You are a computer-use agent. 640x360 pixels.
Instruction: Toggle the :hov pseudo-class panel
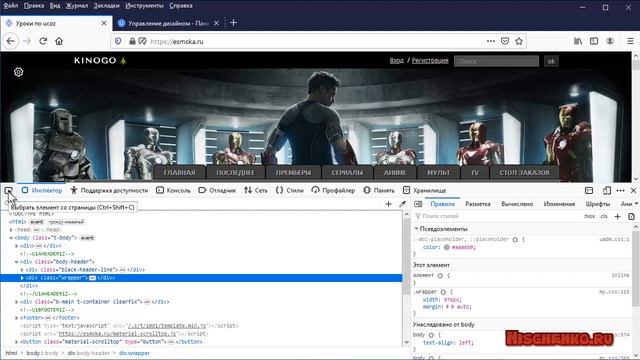coord(589,216)
